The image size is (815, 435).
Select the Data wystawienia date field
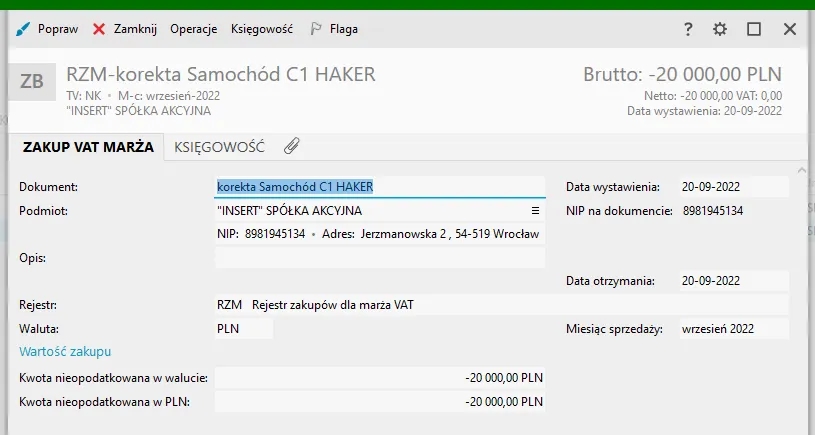(x=732, y=187)
